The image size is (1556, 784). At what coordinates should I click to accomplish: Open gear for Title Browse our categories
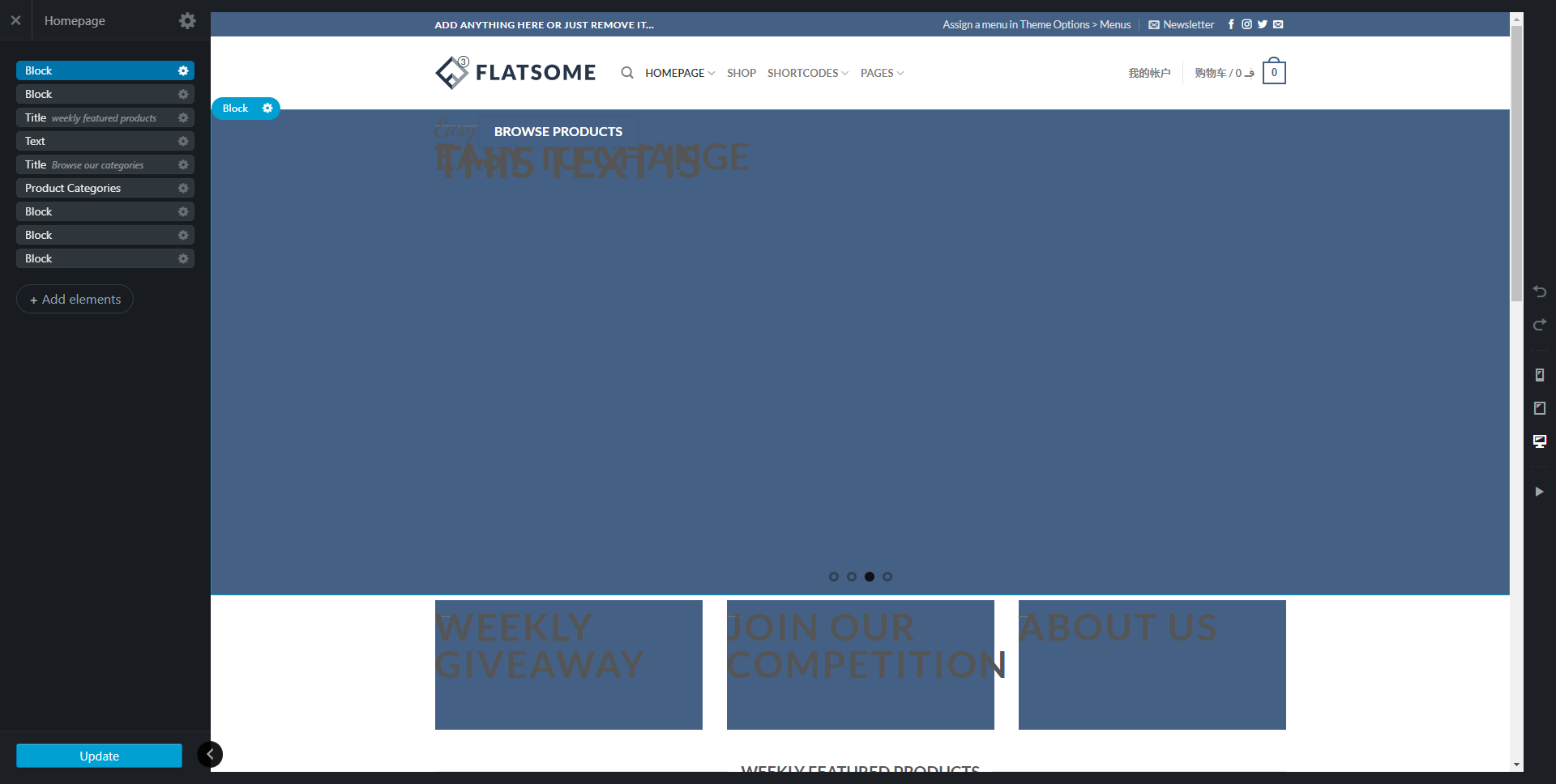tap(183, 165)
